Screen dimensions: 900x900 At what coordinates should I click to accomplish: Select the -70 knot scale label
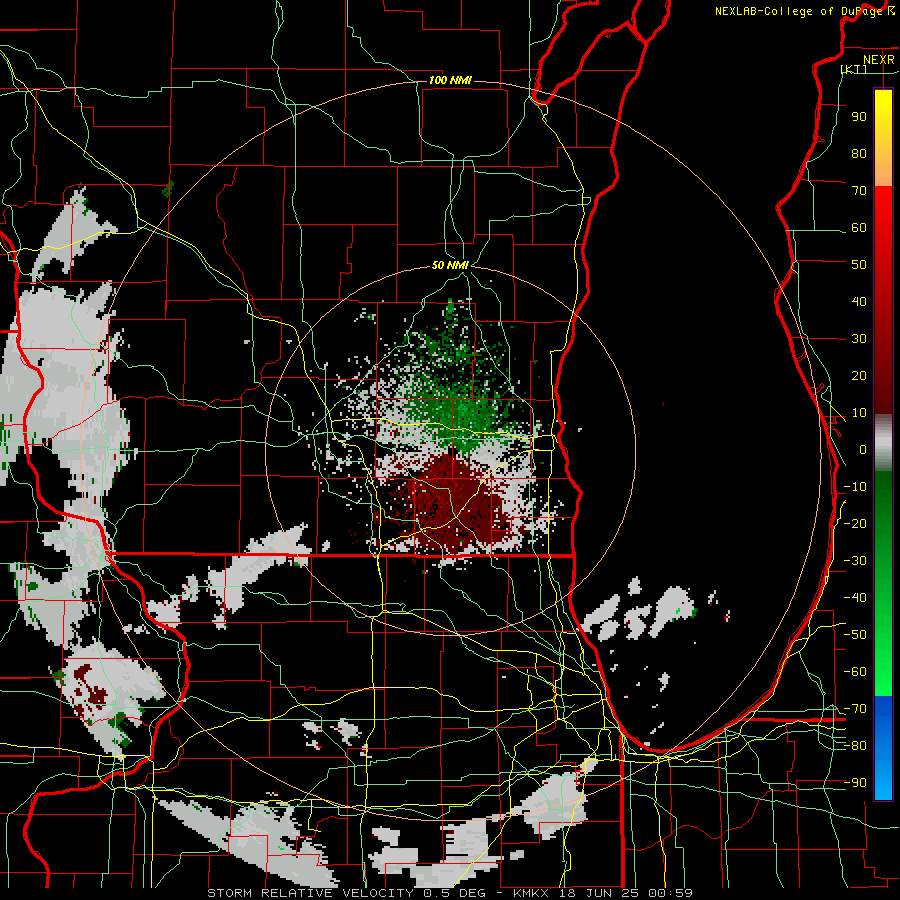pyautogui.click(x=855, y=709)
